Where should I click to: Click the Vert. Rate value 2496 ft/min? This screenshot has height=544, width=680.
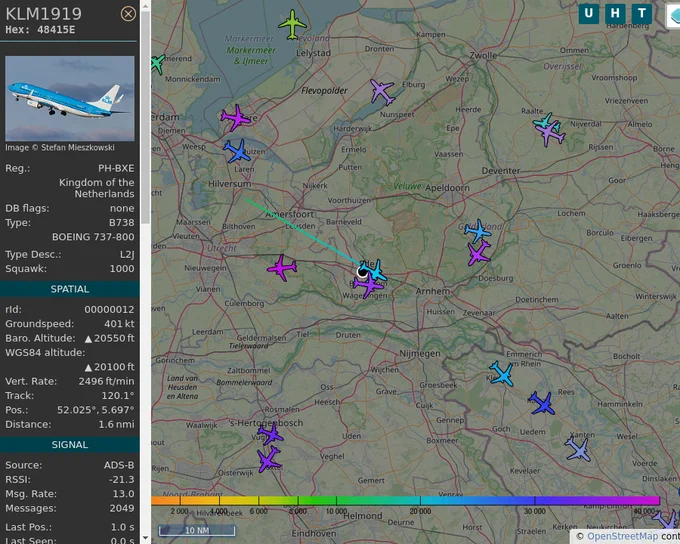[x=106, y=381]
